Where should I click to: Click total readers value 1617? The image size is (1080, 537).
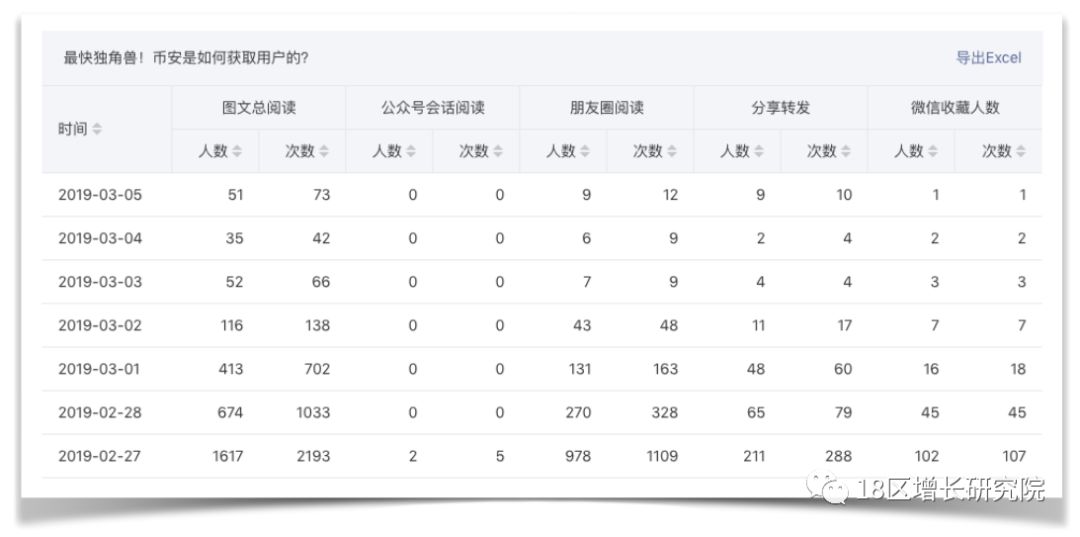pyautogui.click(x=227, y=456)
